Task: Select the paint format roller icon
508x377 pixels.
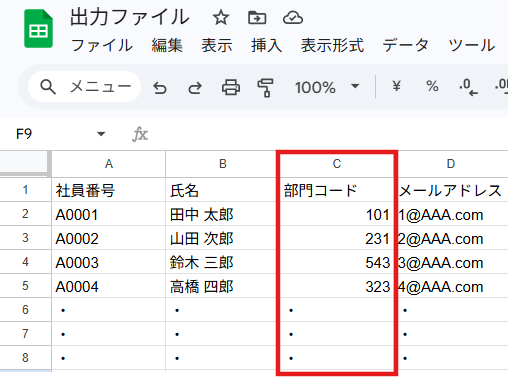Action: (x=266, y=88)
